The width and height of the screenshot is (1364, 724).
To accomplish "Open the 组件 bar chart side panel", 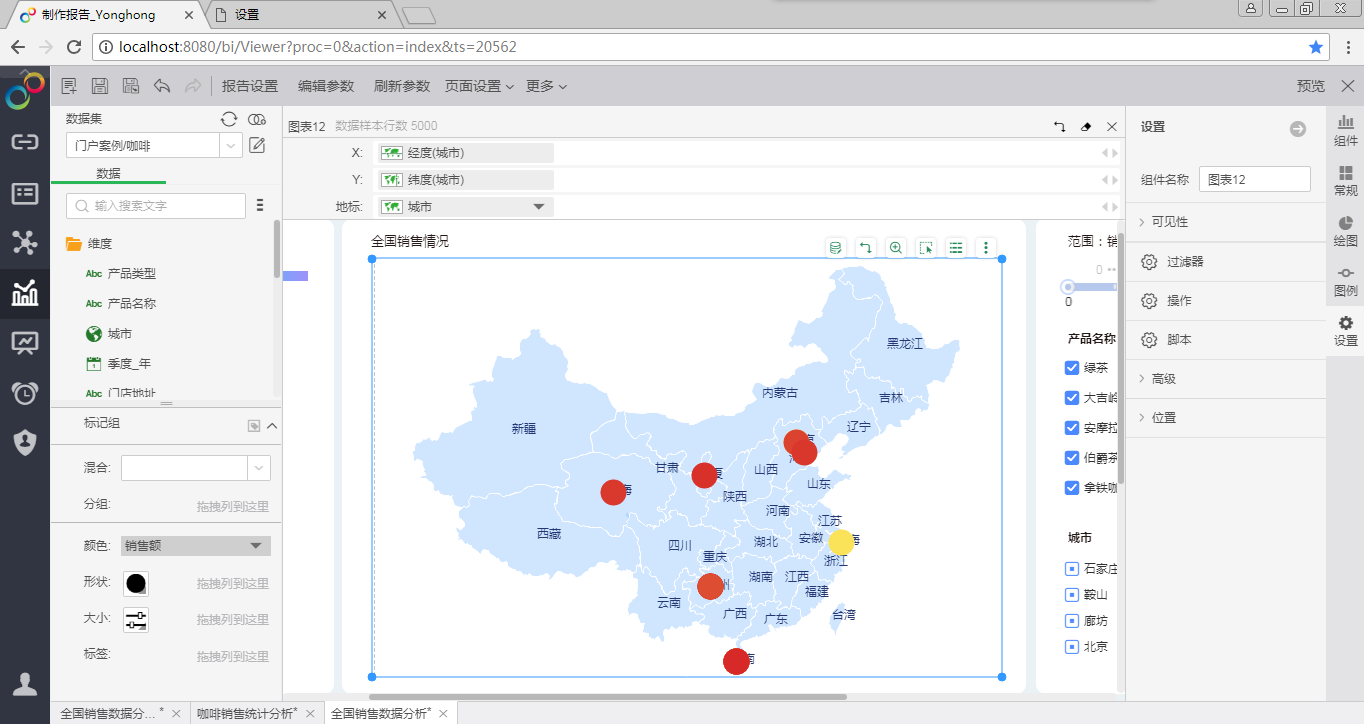I will click(1345, 130).
